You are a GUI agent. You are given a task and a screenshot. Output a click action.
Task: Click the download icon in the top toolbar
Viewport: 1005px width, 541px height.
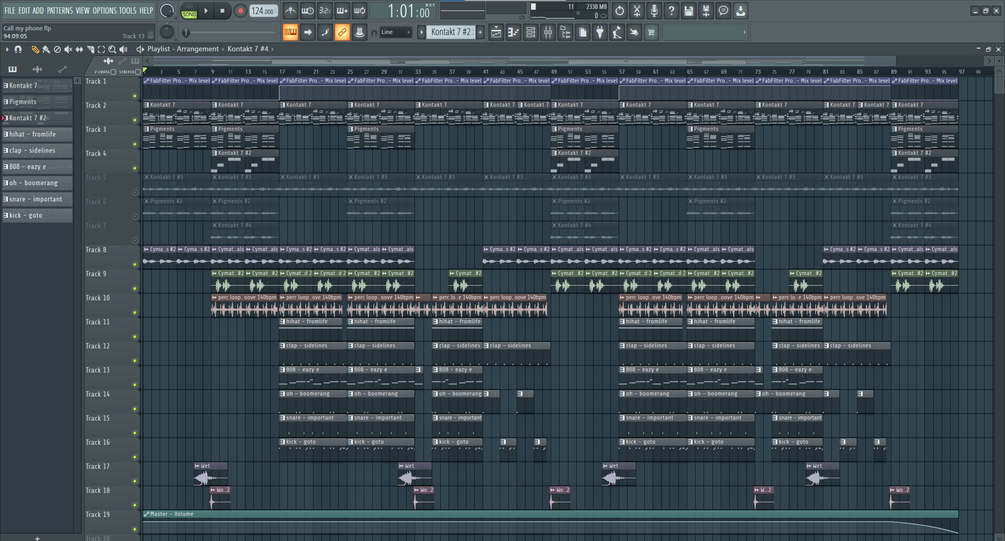pyautogui.click(x=741, y=11)
